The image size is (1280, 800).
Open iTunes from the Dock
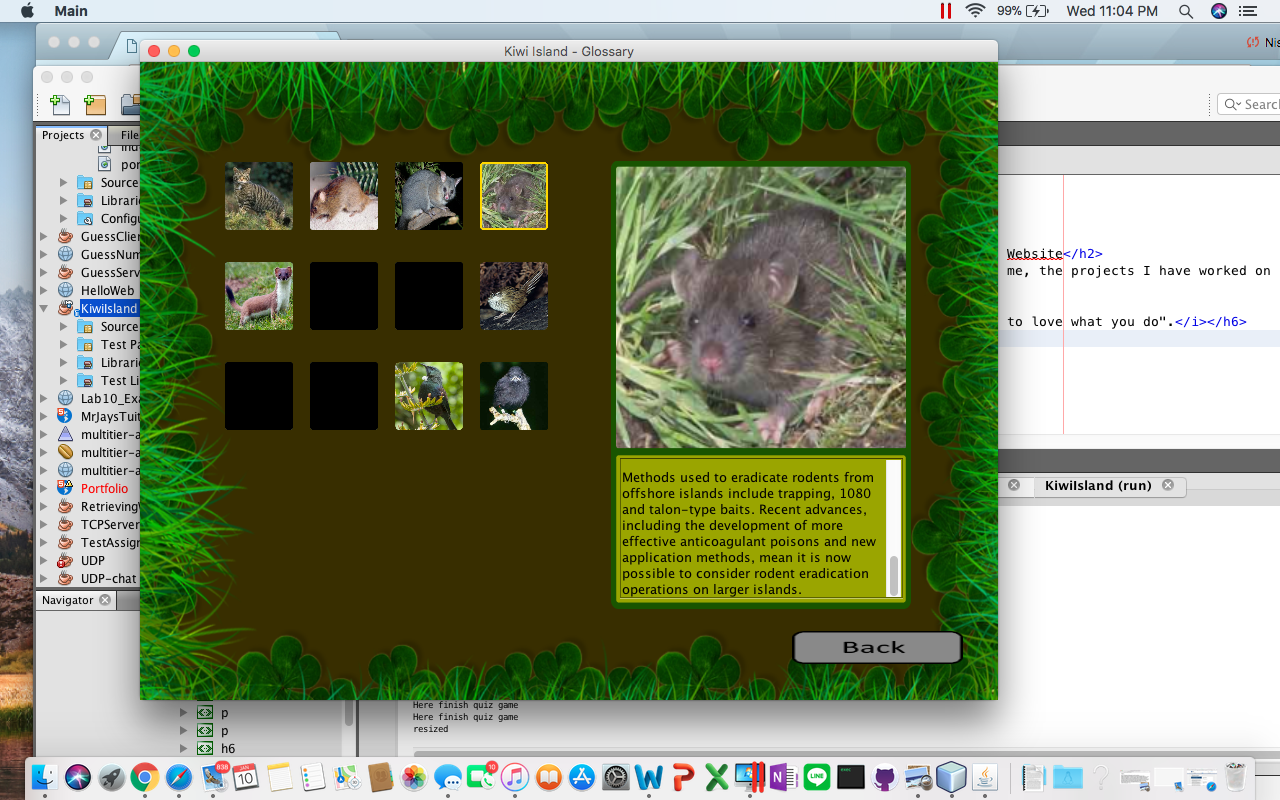[515, 777]
